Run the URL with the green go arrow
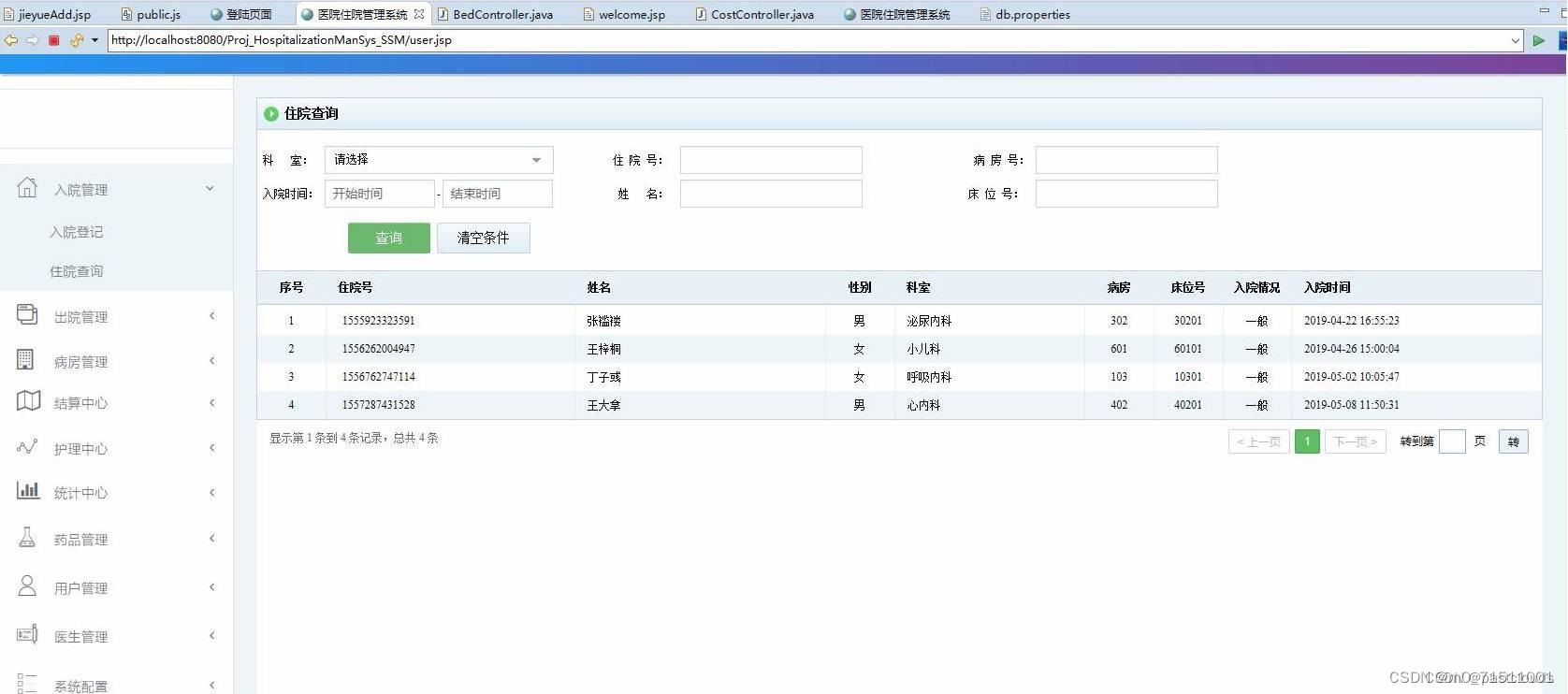This screenshot has width=1568, height=694. click(x=1538, y=40)
